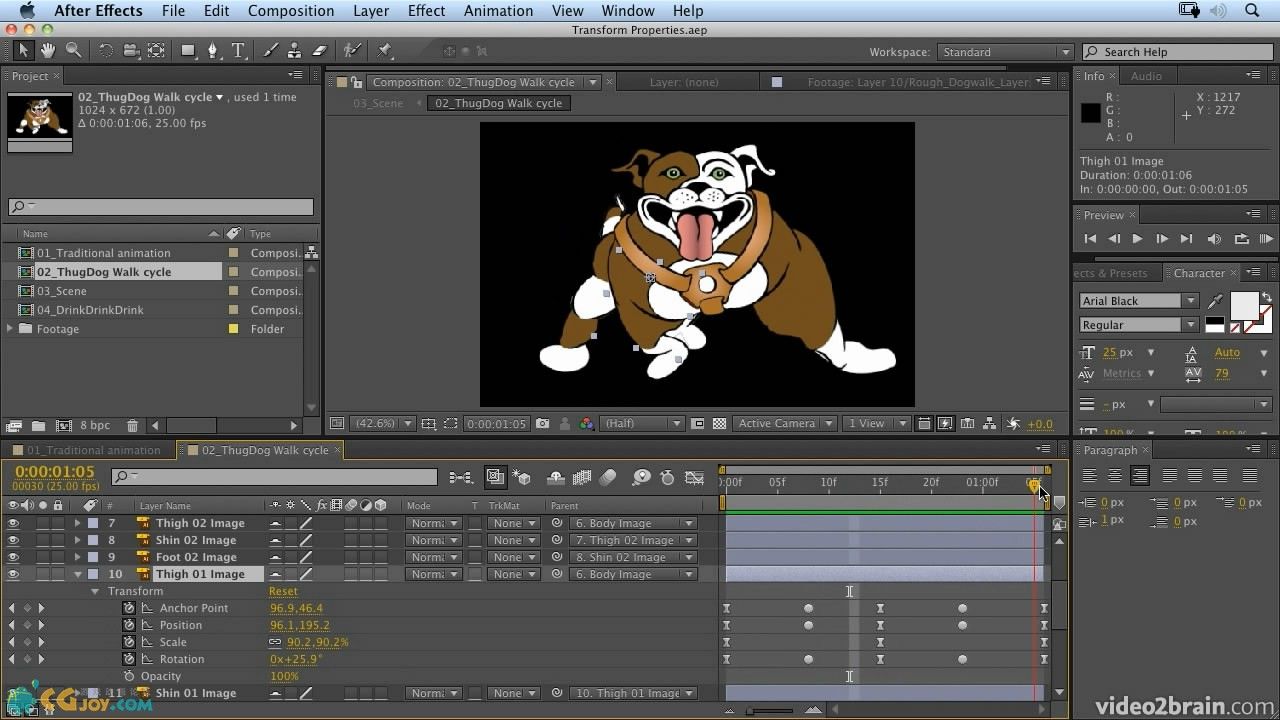Image resolution: width=1280 pixels, height=720 pixels.
Task: Collapse the Thigh 01 Image layer
Action: tap(78, 574)
